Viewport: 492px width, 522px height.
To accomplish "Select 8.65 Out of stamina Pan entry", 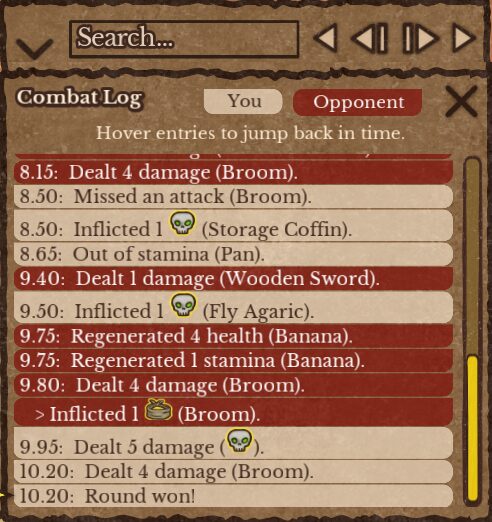I will click(233, 254).
